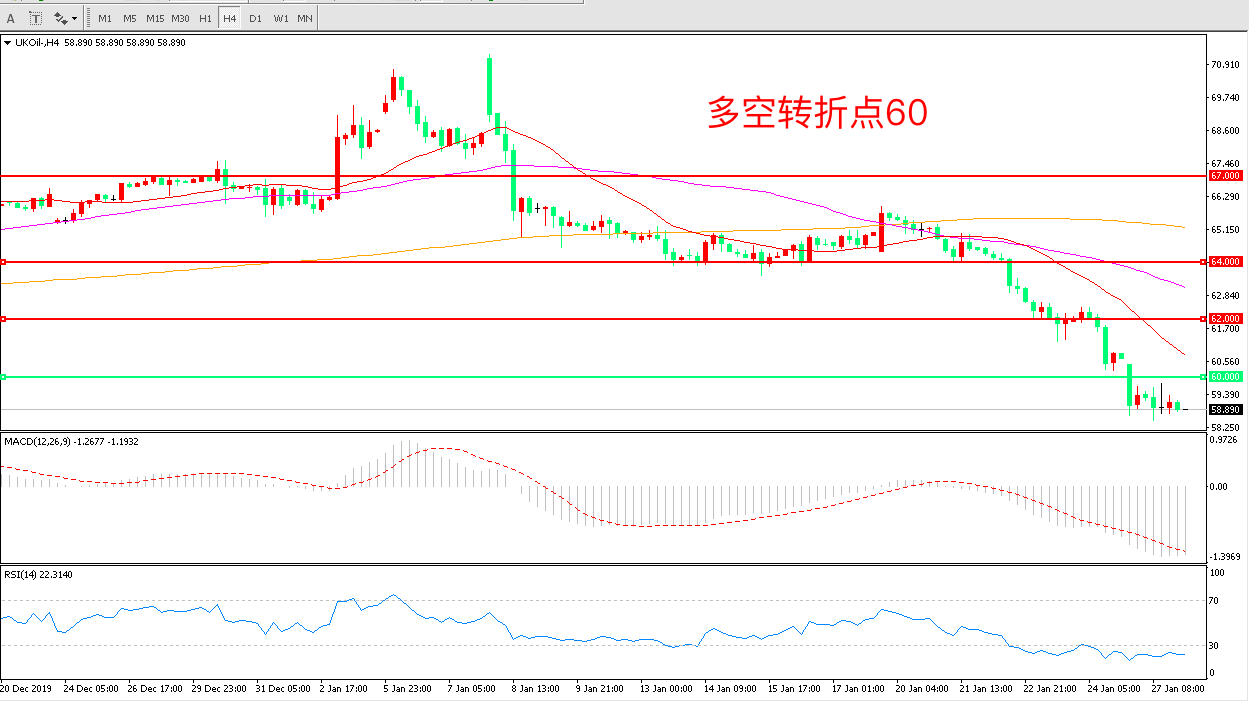The image size is (1249, 701).
Task: Click the green 60.000 level label
Action: coord(1225,377)
